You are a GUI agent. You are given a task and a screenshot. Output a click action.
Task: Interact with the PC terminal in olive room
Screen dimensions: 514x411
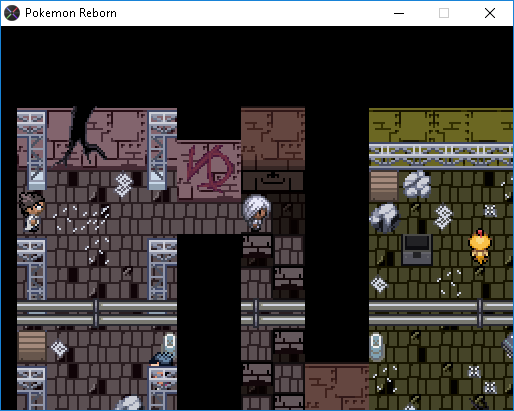(x=416, y=249)
